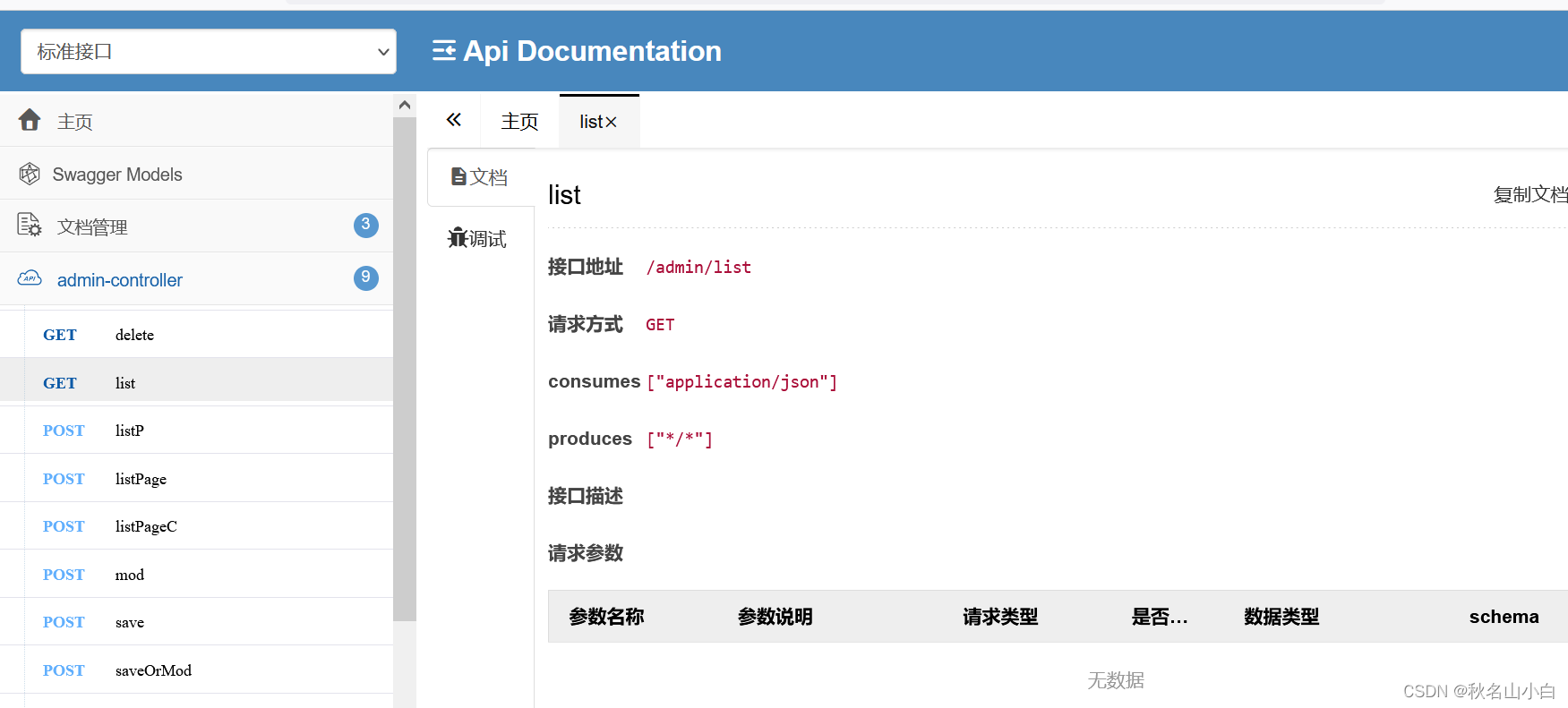Click the 文档管理 document settings icon

29,225
